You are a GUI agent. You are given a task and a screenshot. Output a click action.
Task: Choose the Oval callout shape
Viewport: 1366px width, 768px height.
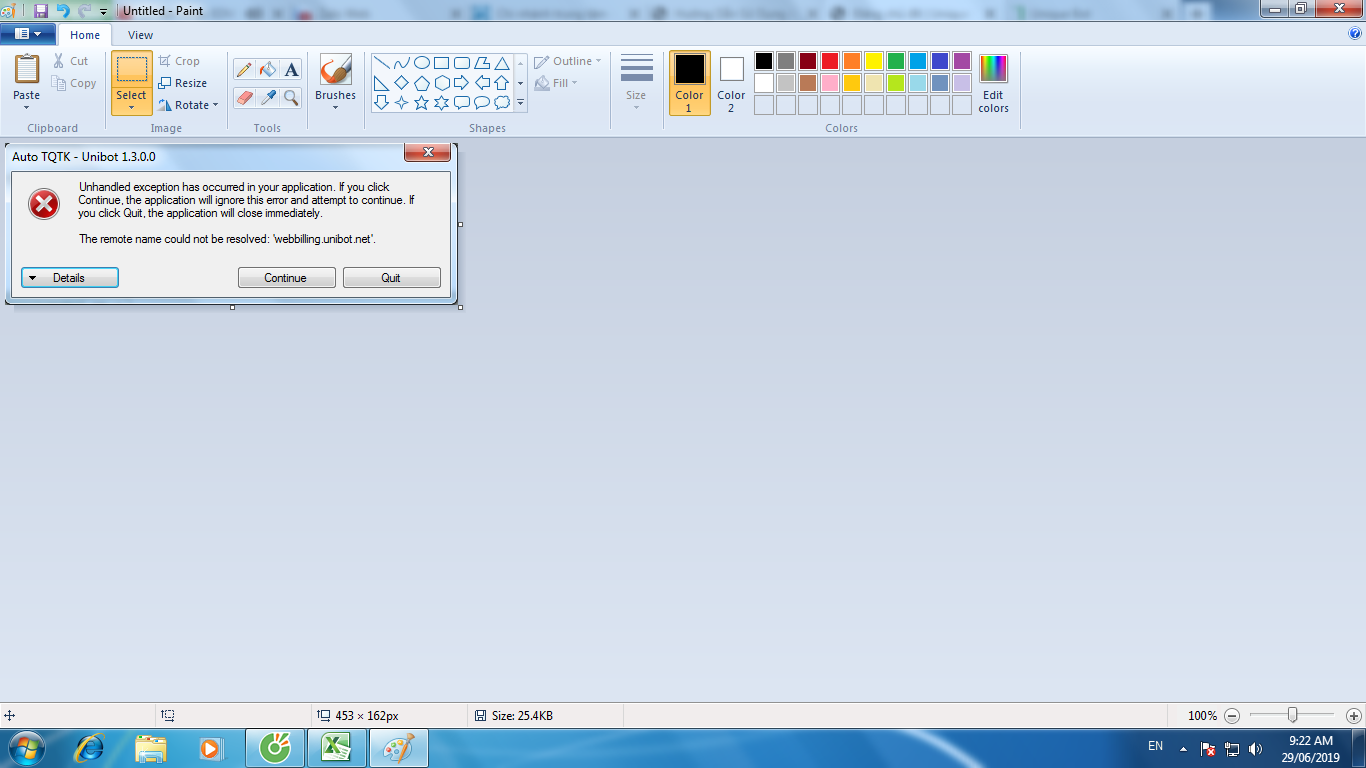[481, 102]
